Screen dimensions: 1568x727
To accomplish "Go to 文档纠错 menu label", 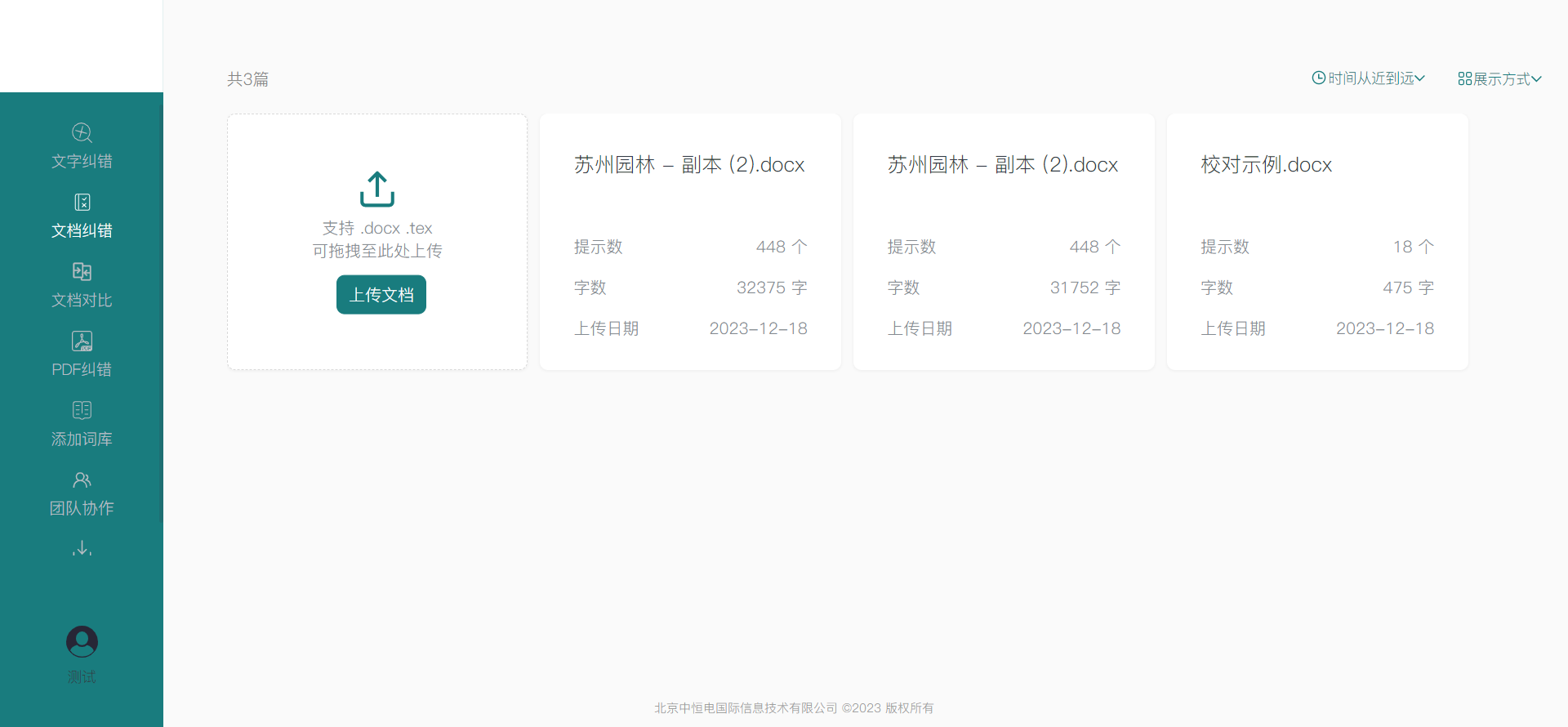I will pos(82,231).
